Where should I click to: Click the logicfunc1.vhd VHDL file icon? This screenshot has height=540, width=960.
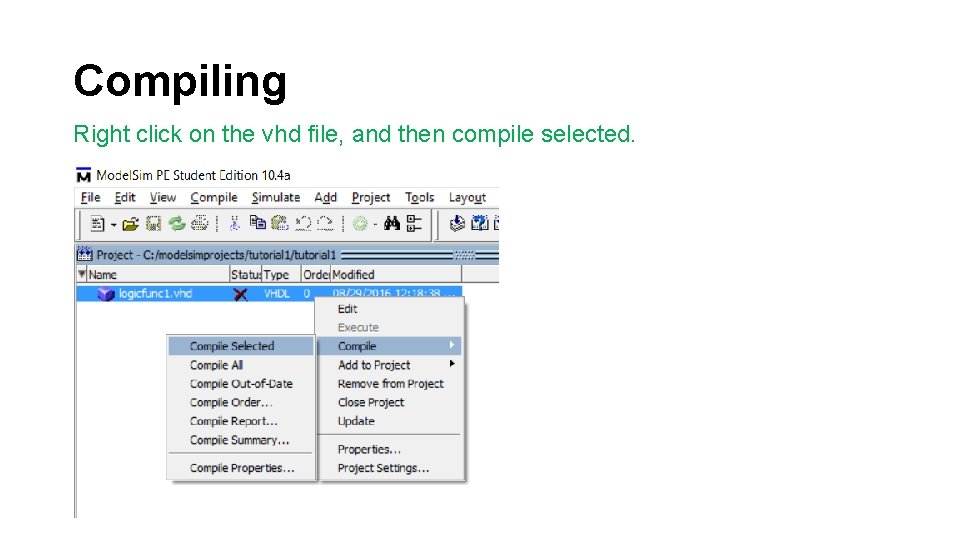click(106, 294)
